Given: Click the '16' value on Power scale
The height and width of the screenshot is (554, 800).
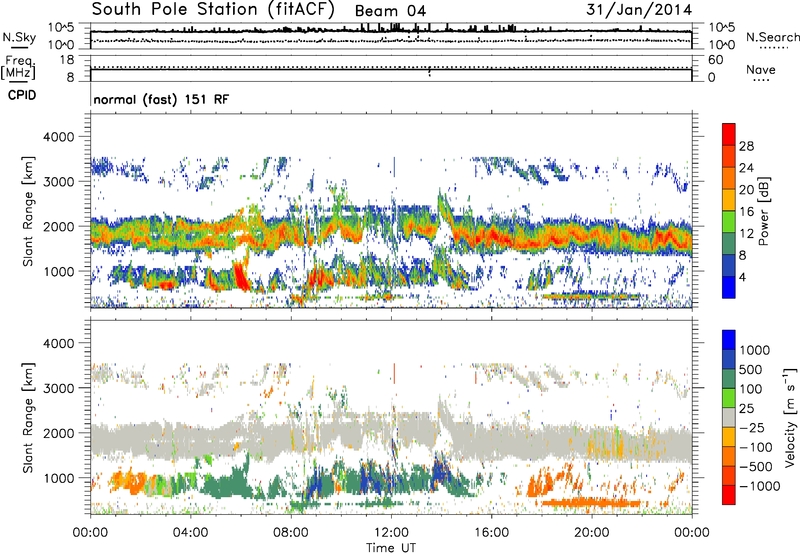Looking at the screenshot, I should click(746, 212).
